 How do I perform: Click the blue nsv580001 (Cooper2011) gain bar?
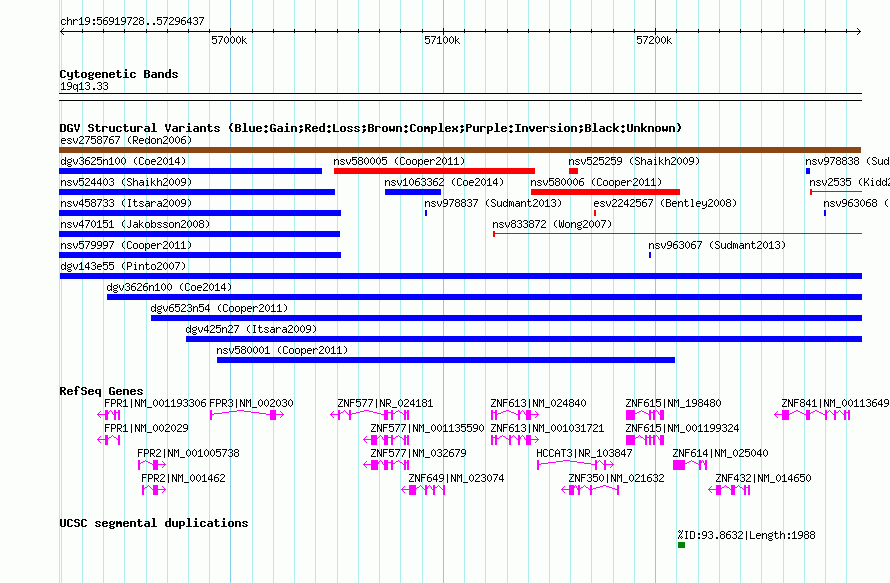tap(446, 360)
